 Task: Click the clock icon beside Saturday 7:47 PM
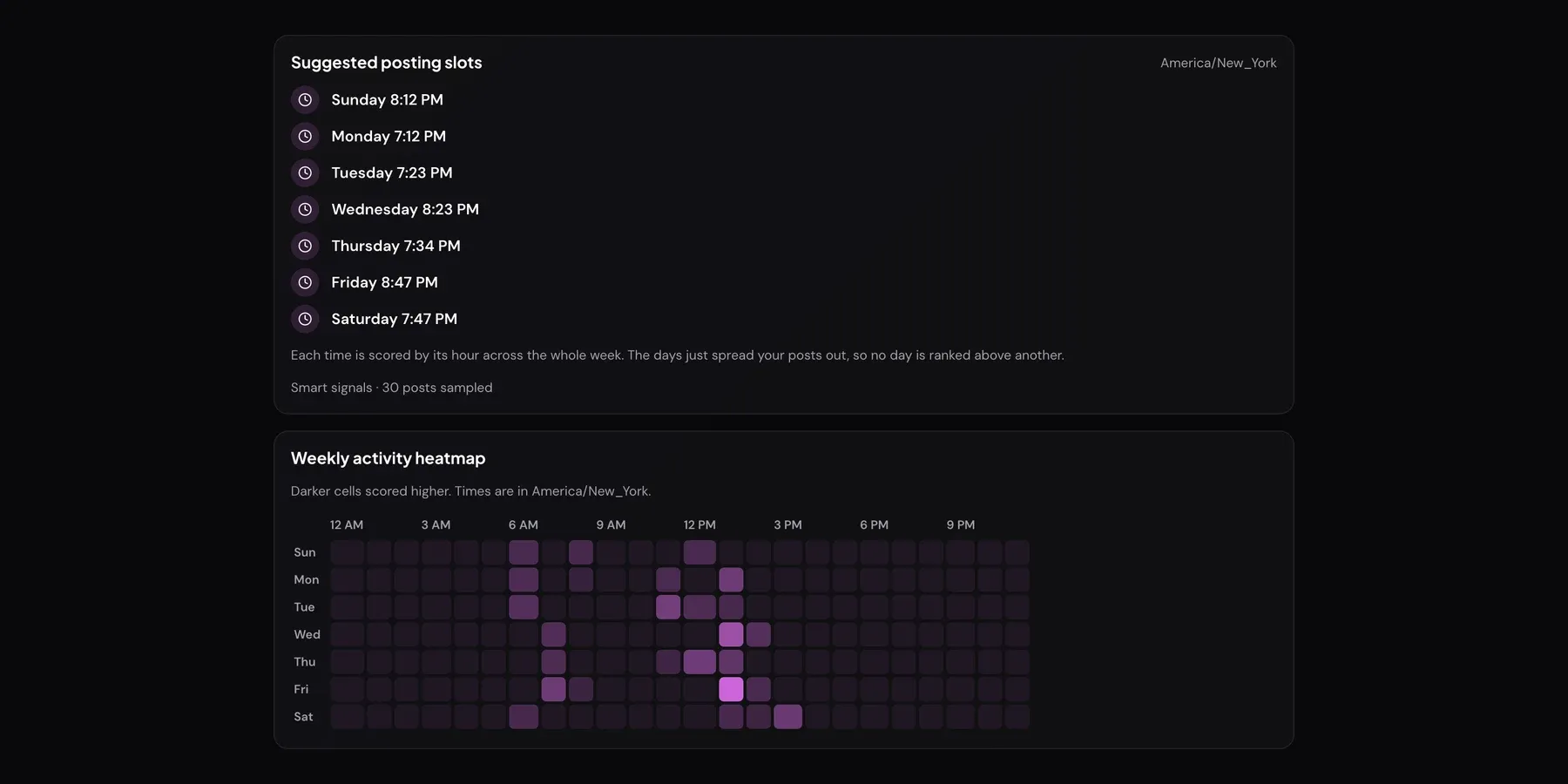305,320
